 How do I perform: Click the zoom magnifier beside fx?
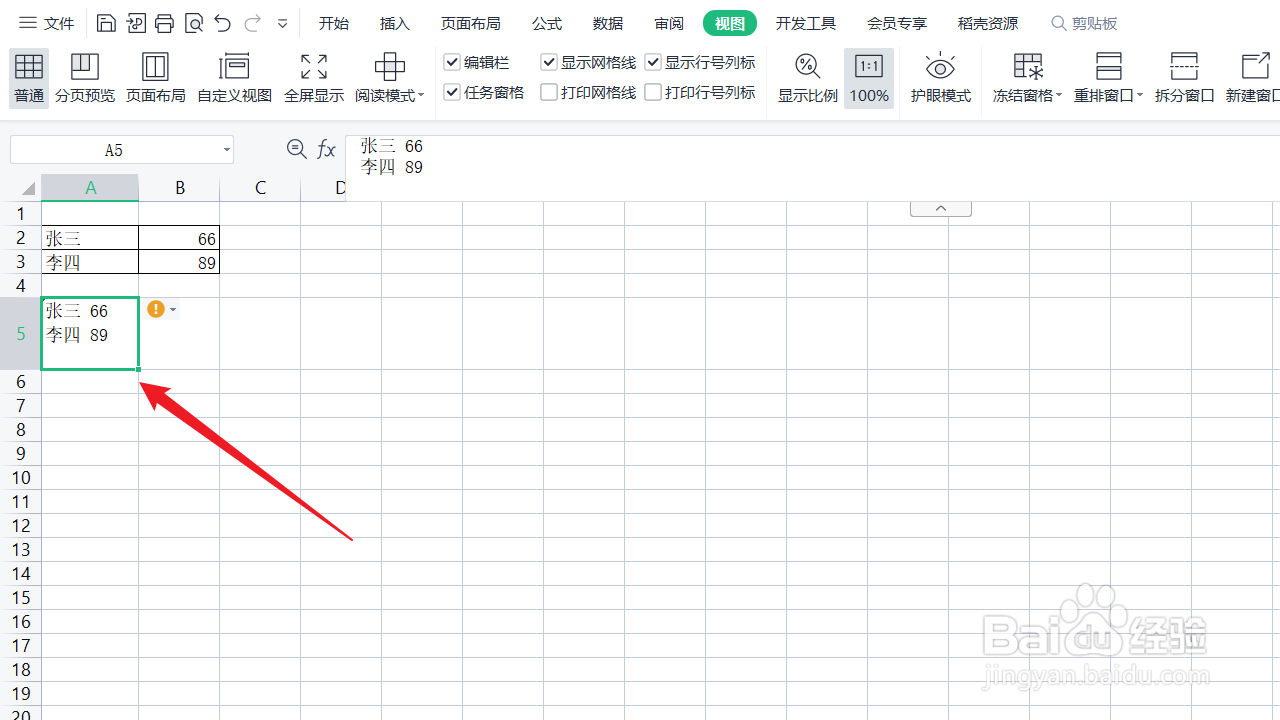click(296, 149)
